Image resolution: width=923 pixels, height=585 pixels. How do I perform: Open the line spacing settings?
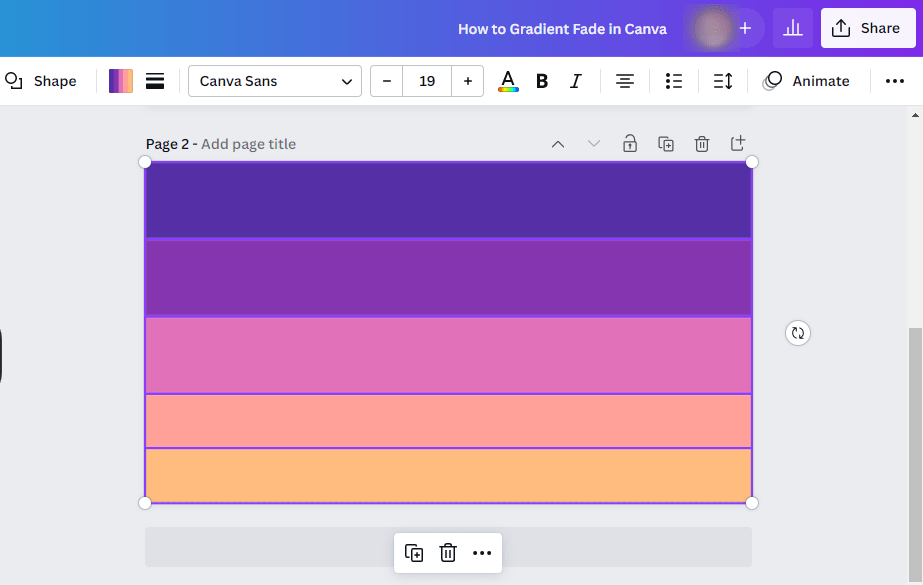[x=722, y=81]
